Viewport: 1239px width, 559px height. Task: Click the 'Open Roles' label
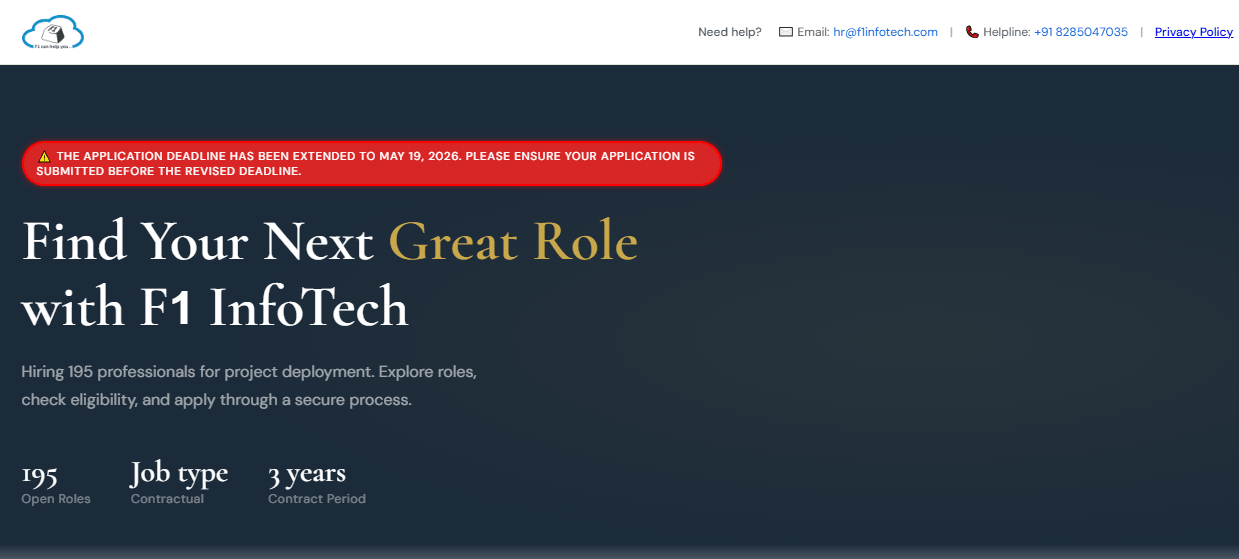(x=56, y=499)
